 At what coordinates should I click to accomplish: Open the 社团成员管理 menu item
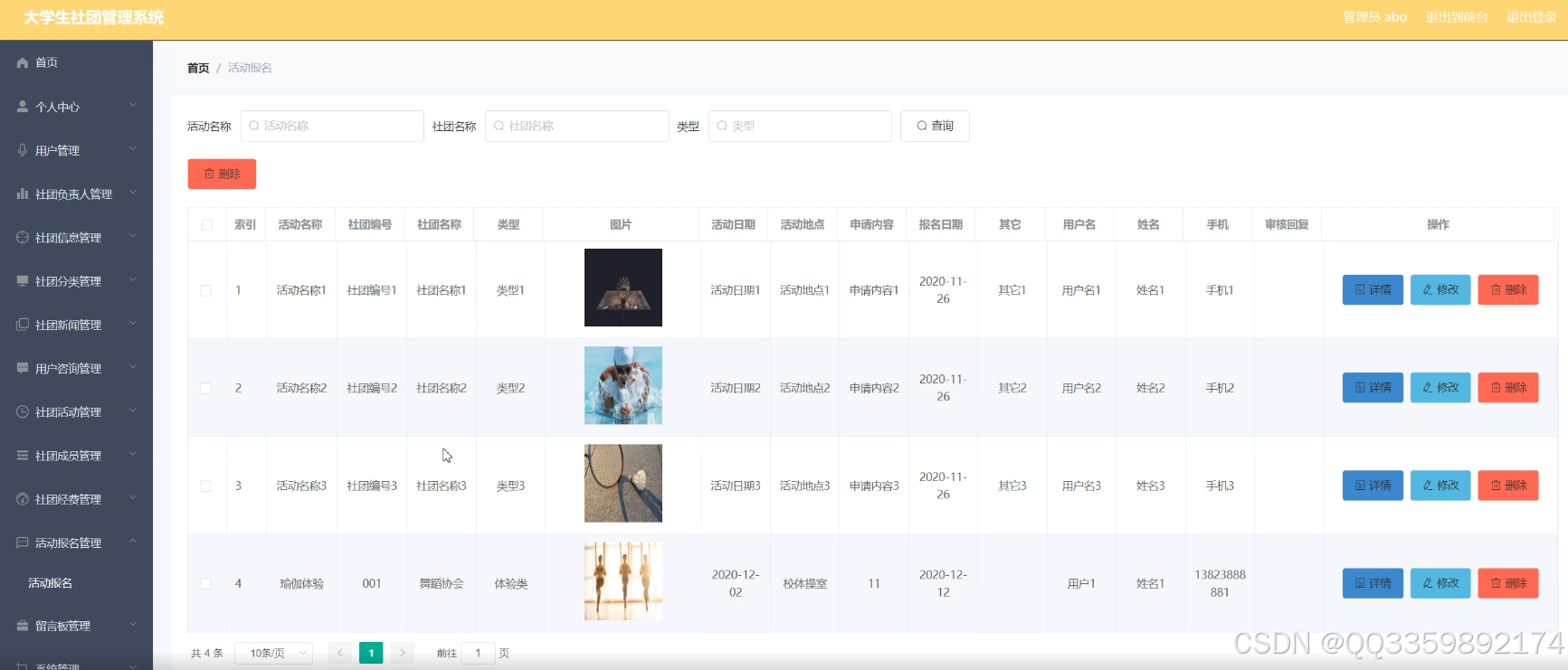point(76,455)
